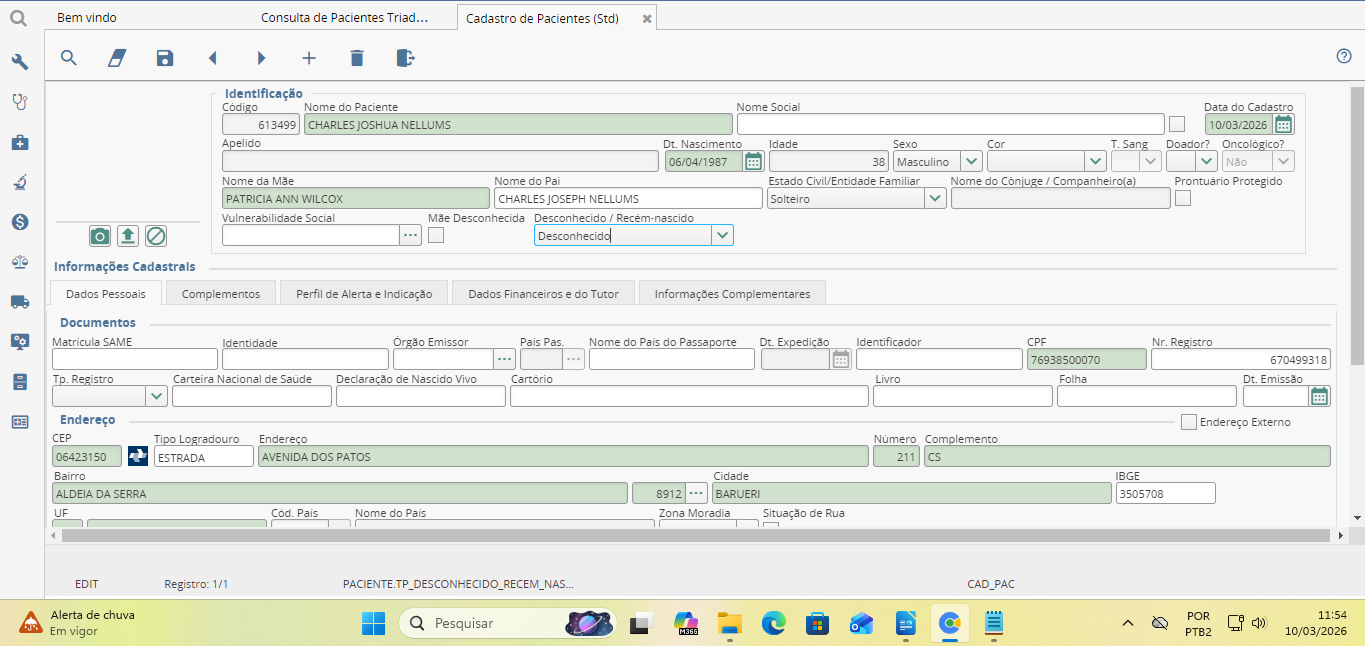Add new record with plus icon
Screen dimensions: 1365x646
tap(309, 58)
